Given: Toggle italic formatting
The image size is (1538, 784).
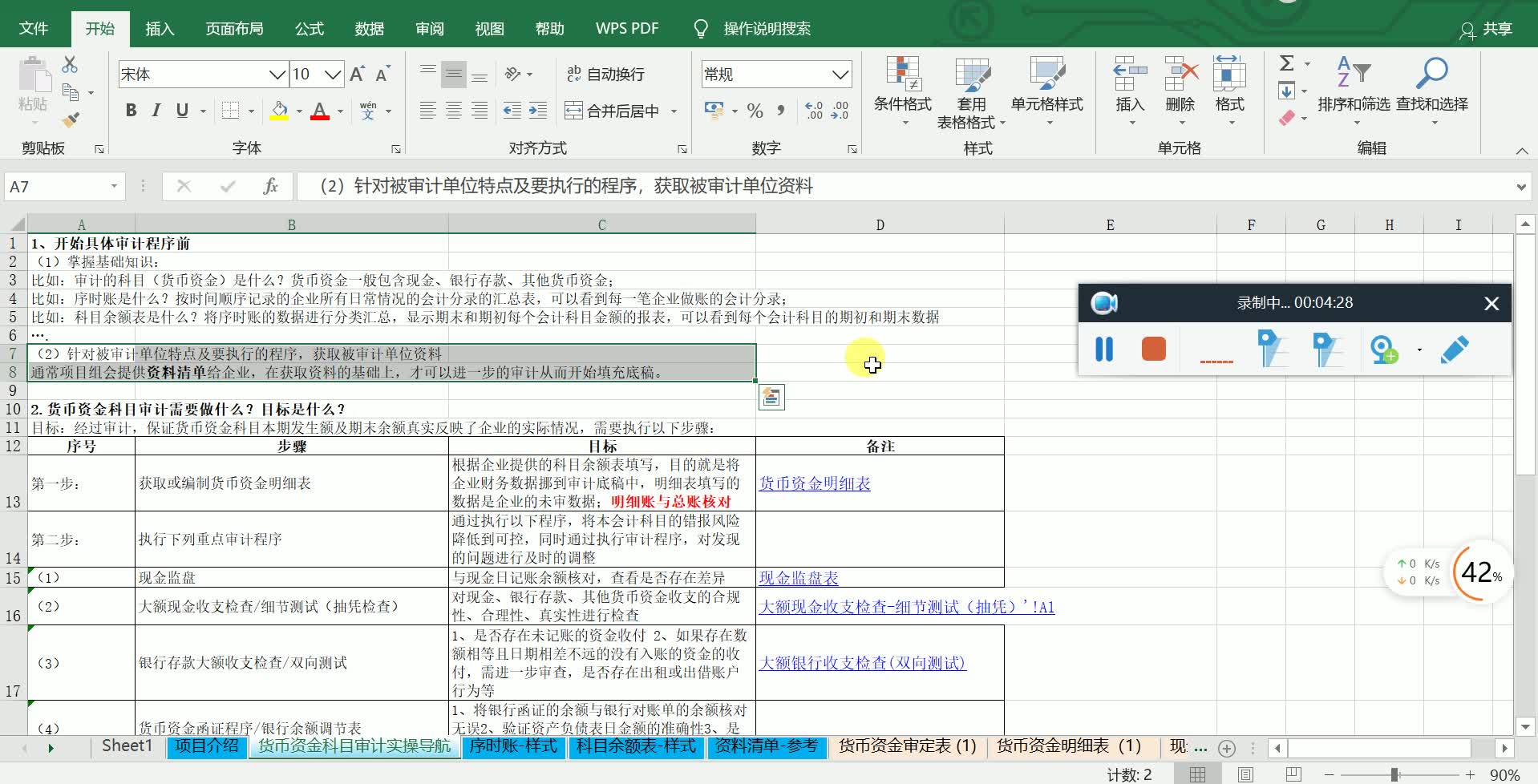Looking at the screenshot, I should [156, 111].
